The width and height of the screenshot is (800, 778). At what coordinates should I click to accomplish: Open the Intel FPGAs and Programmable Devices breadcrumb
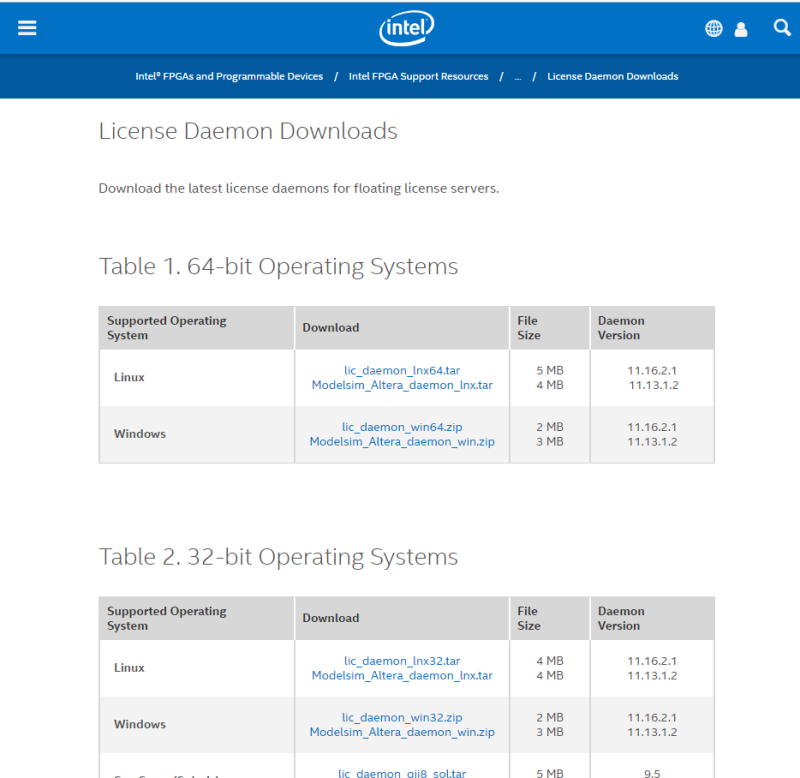tap(229, 76)
